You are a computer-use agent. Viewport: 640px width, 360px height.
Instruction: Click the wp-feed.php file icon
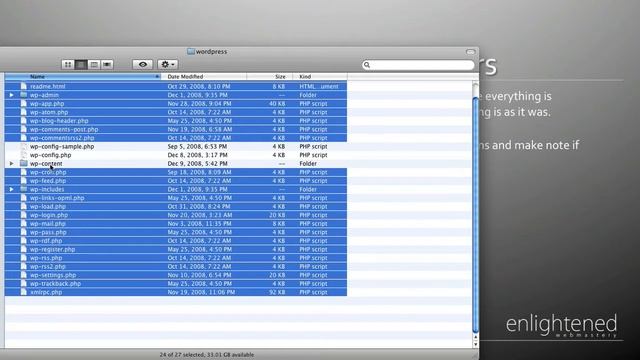pyautogui.click(x=24, y=181)
